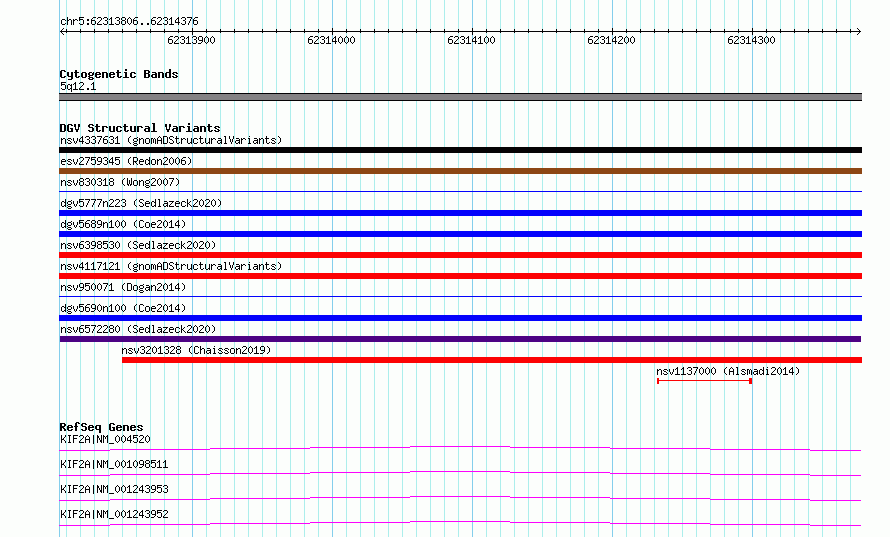The height and width of the screenshot is (537, 890).
Task: Open variant nsv950071 (Dogan2014) label
Action: [x=123, y=287]
